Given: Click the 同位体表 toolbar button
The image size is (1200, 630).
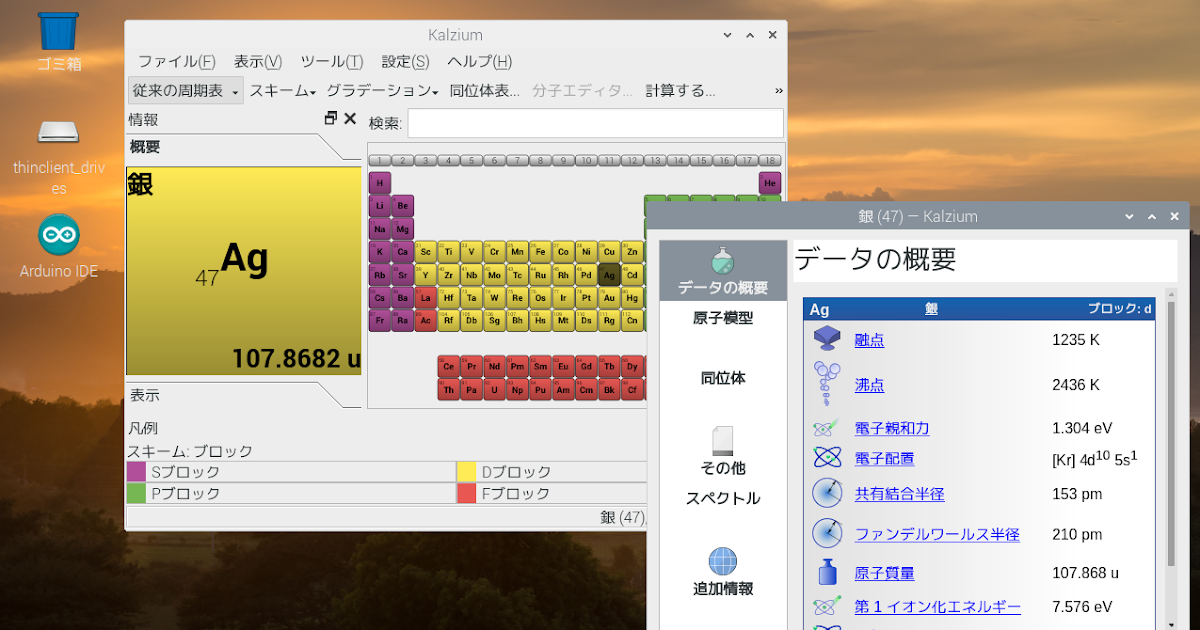Looking at the screenshot, I should [486, 89].
